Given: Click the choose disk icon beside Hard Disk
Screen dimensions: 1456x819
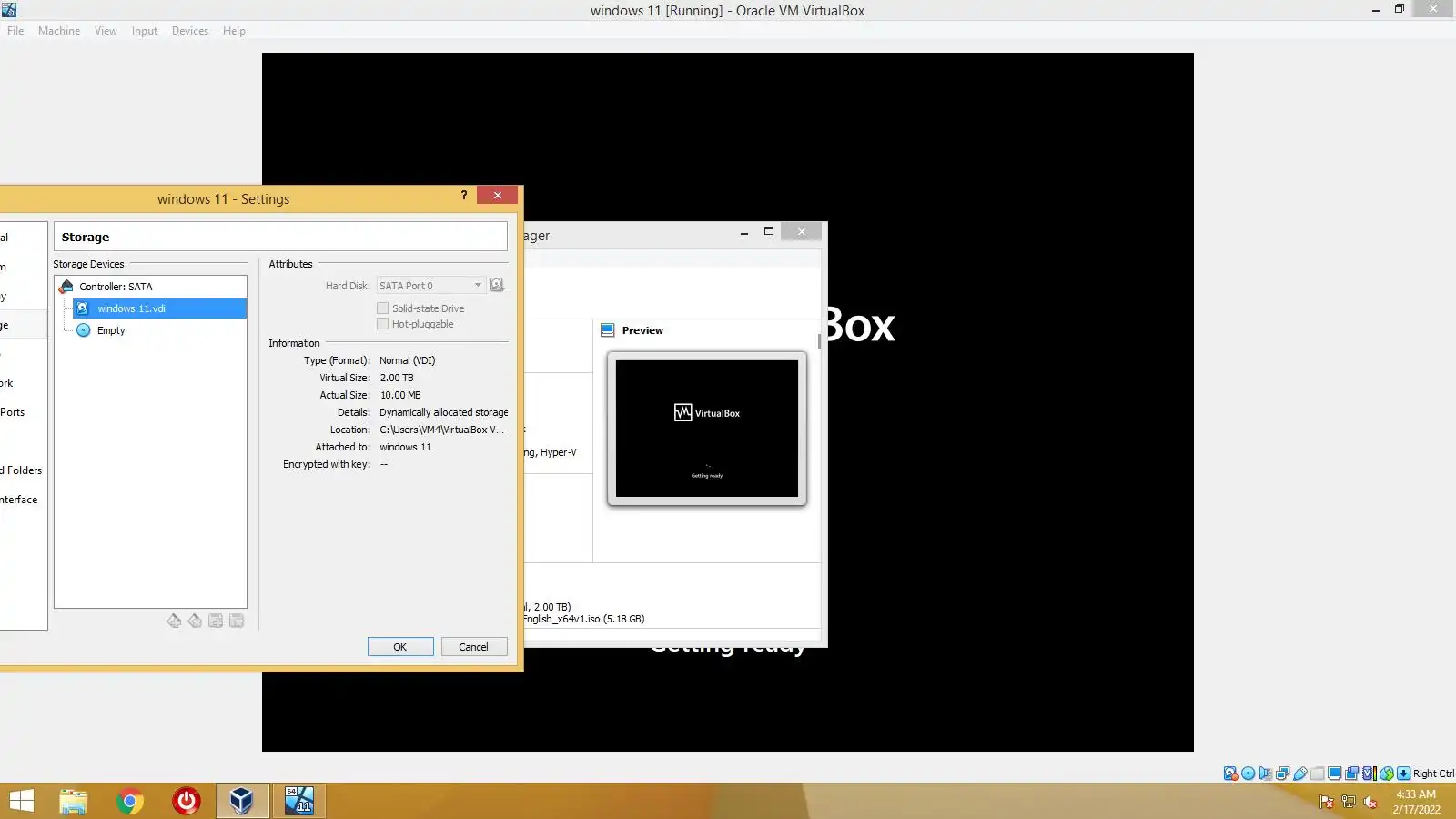Looking at the screenshot, I should pyautogui.click(x=497, y=285).
